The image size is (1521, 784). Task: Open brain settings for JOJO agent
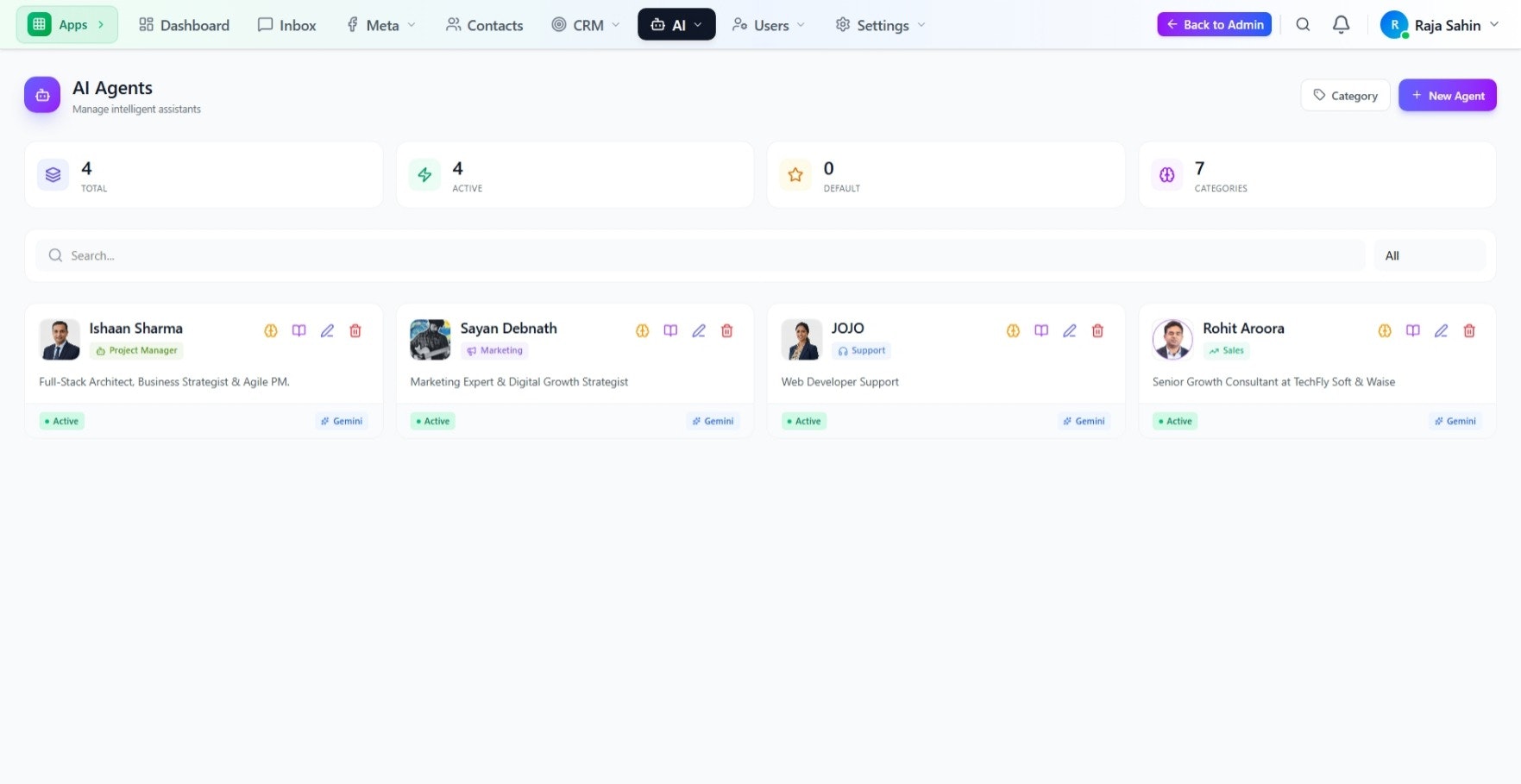point(1013,330)
